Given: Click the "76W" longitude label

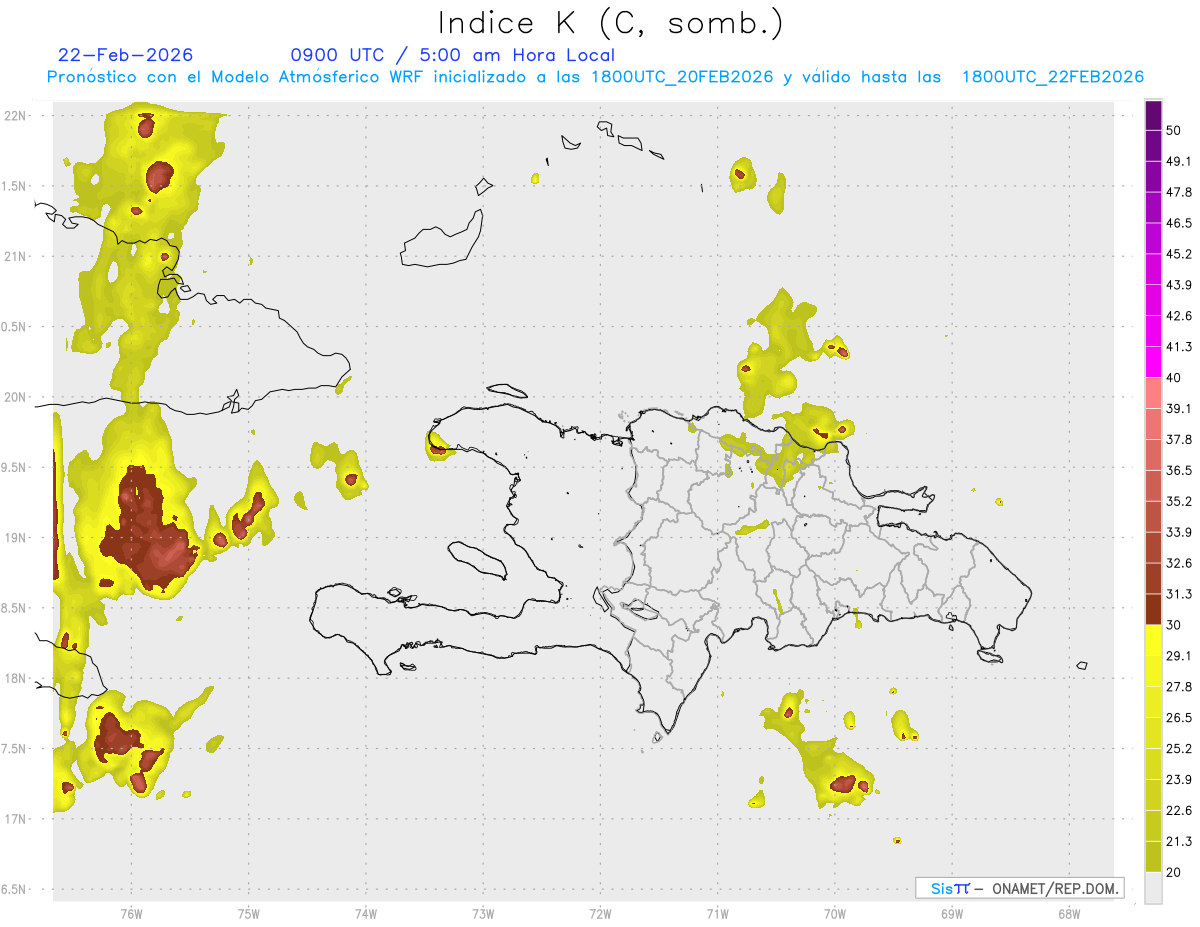Looking at the screenshot, I should click(x=131, y=914).
